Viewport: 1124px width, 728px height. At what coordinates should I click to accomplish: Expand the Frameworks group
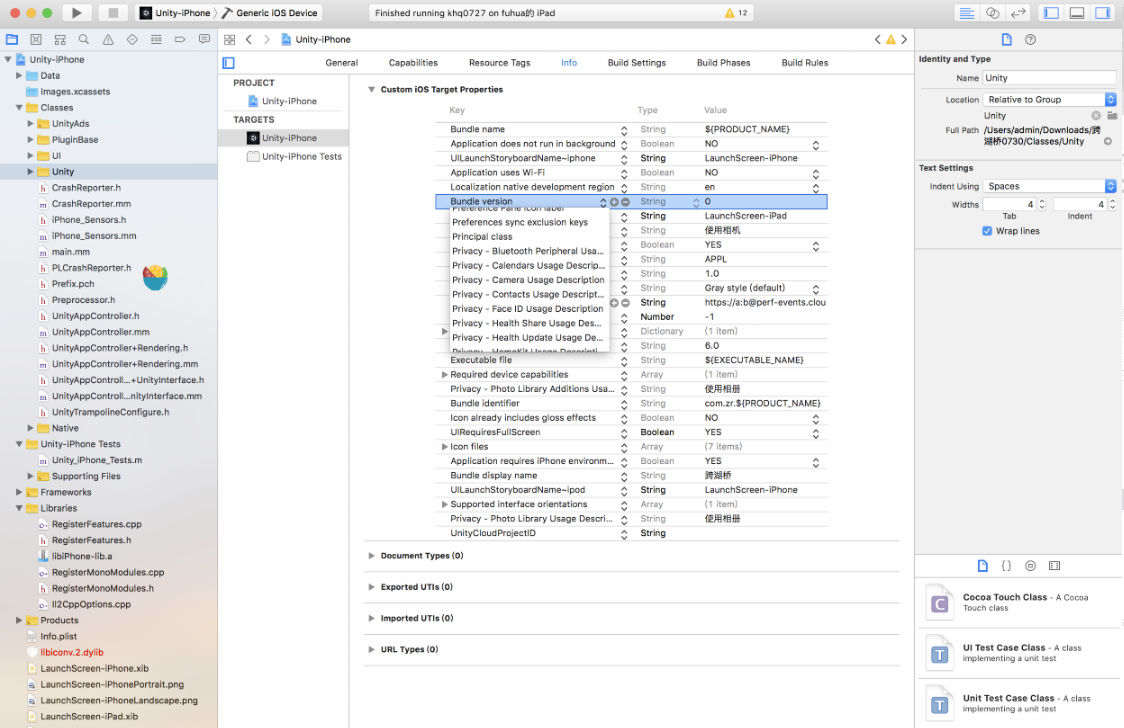(19, 492)
